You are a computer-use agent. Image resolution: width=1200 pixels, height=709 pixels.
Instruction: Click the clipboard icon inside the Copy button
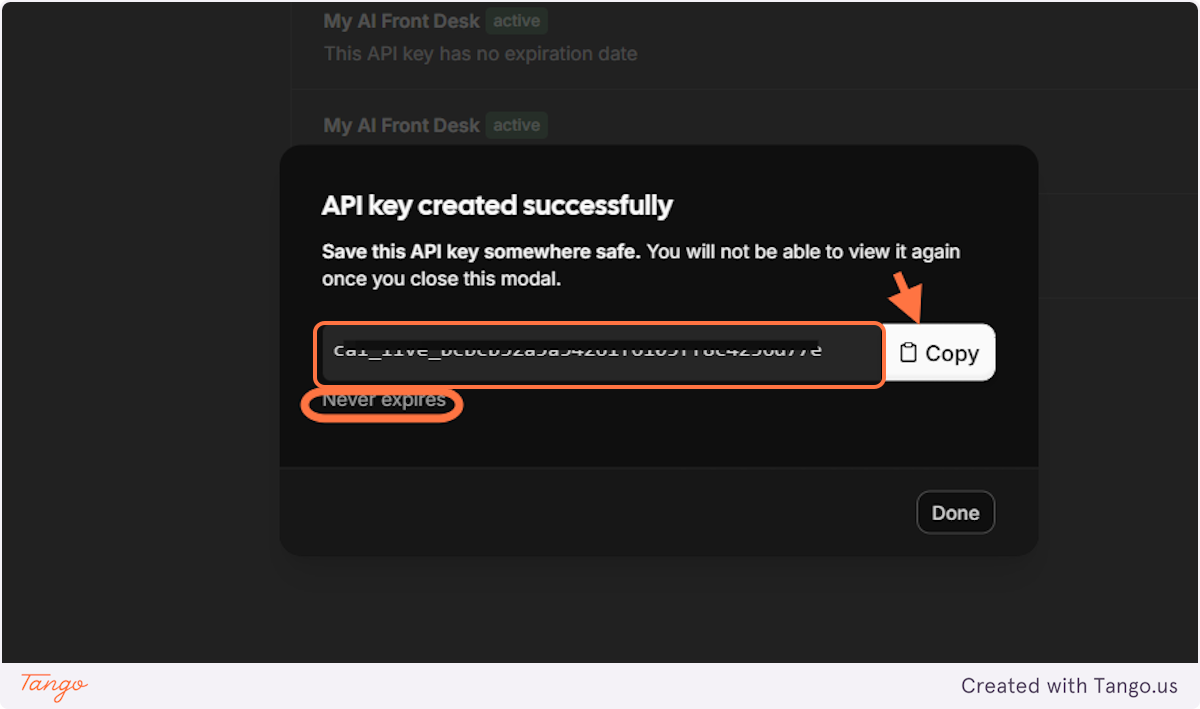click(908, 352)
